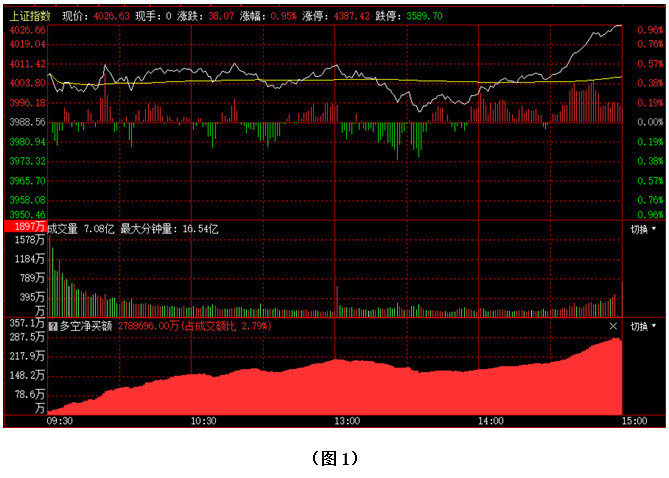Open the 切换 dropdown in volume panel
Image resolution: width=669 pixels, height=478 pixels.
pyautogui.click(x=643, y=229)
